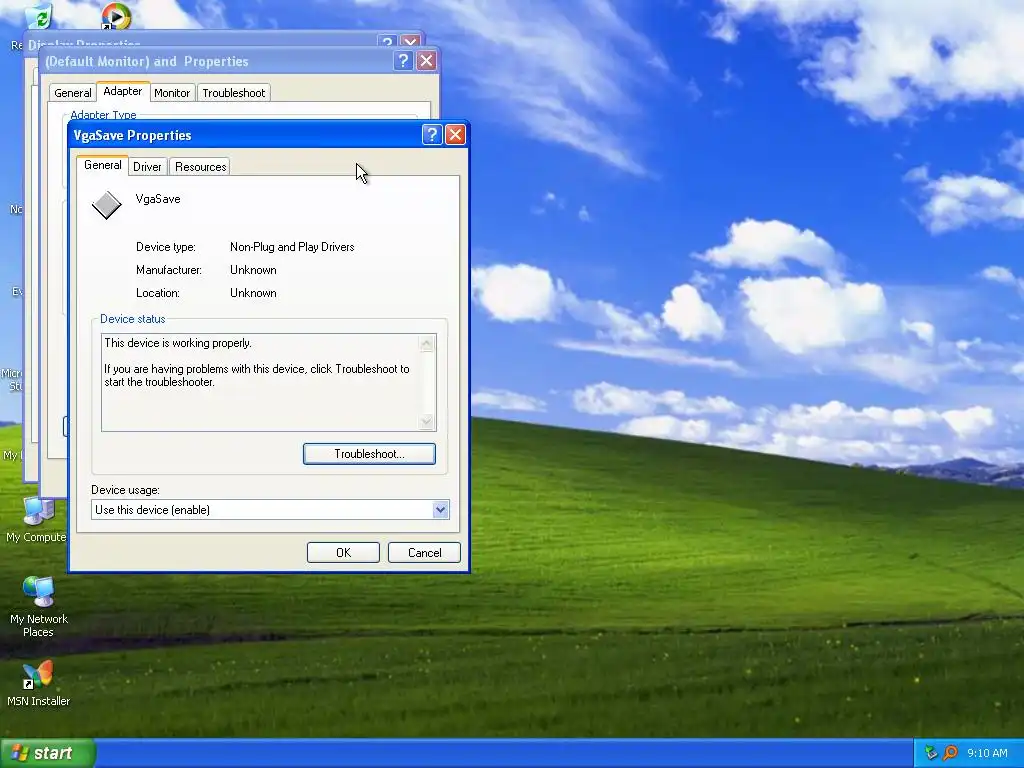Click the 'Device type:' label
This screenshot has width=1024, height=768.
[165, 247]
